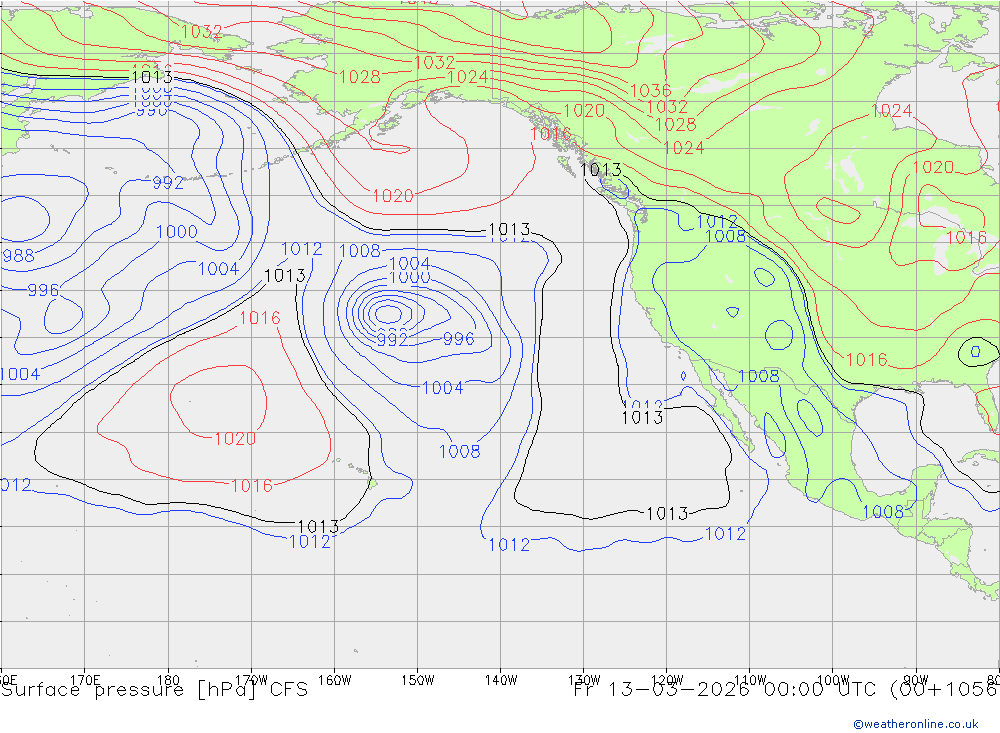Screen dimensions: 1000x733
Task: Open the weatheronline.co.uk copyright link
Action: point(915,723)
